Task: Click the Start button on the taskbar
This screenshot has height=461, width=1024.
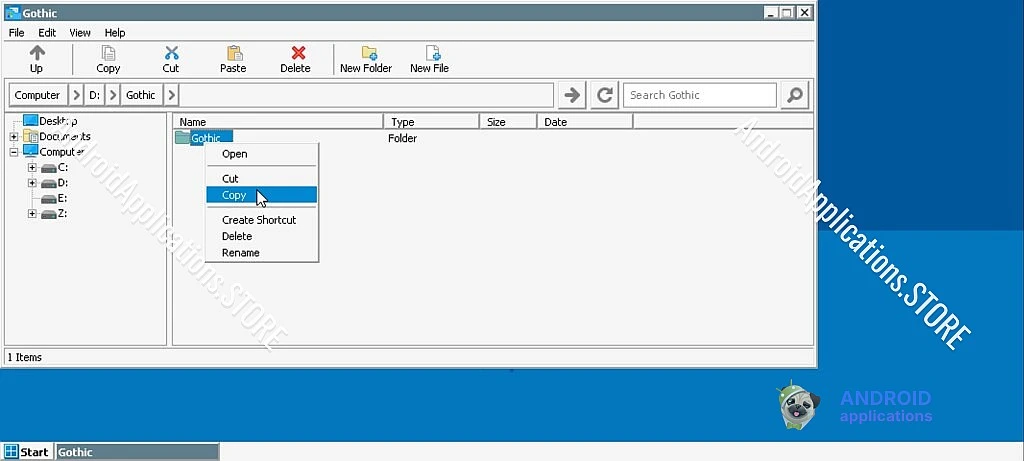Action: (27, 452)
